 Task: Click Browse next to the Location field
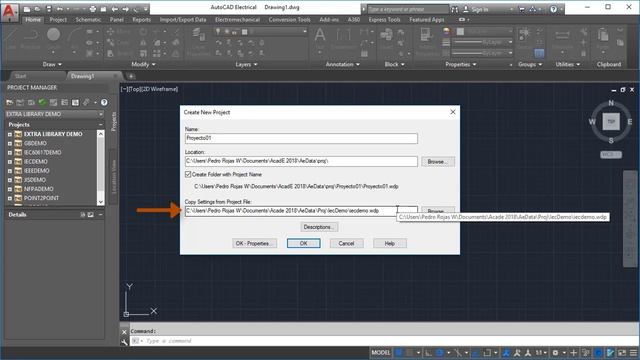[x=438, y=162]
